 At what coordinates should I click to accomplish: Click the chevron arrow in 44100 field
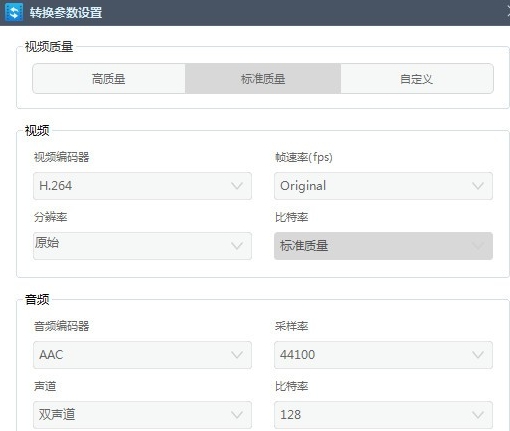pos(478,355)
